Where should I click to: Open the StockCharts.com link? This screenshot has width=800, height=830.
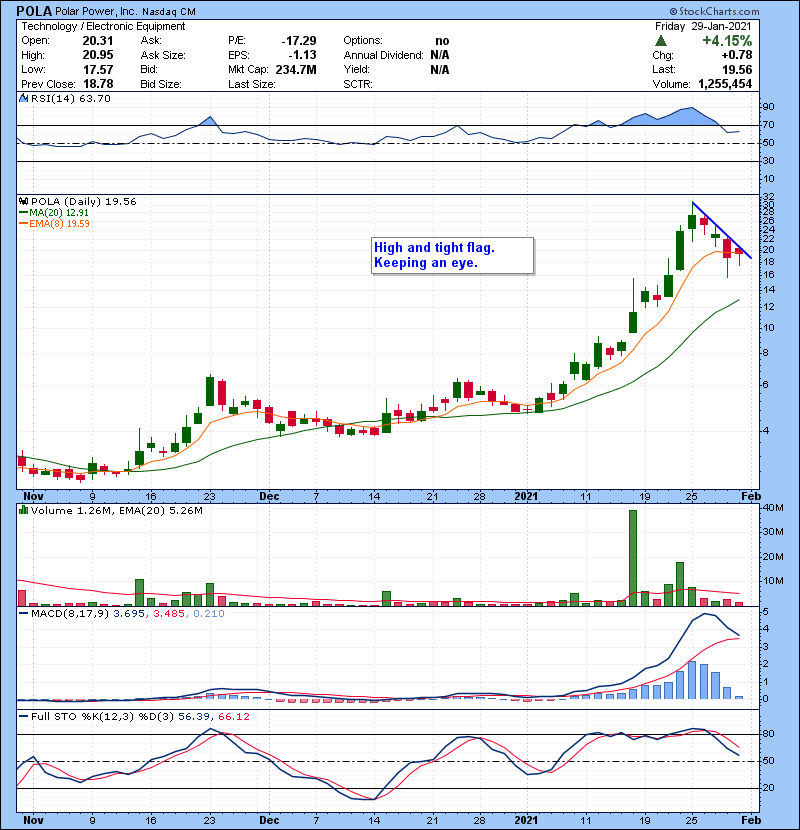pos(714,11)
